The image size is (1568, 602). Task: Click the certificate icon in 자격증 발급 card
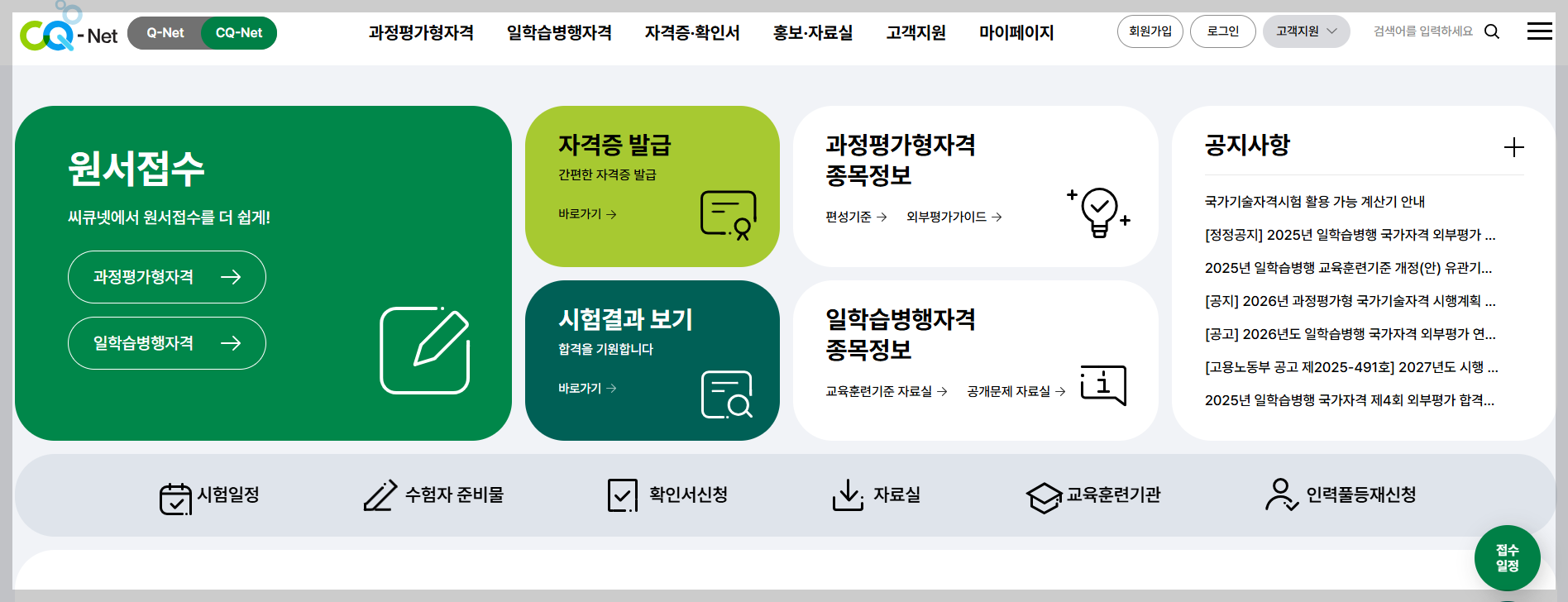[729, 215]
